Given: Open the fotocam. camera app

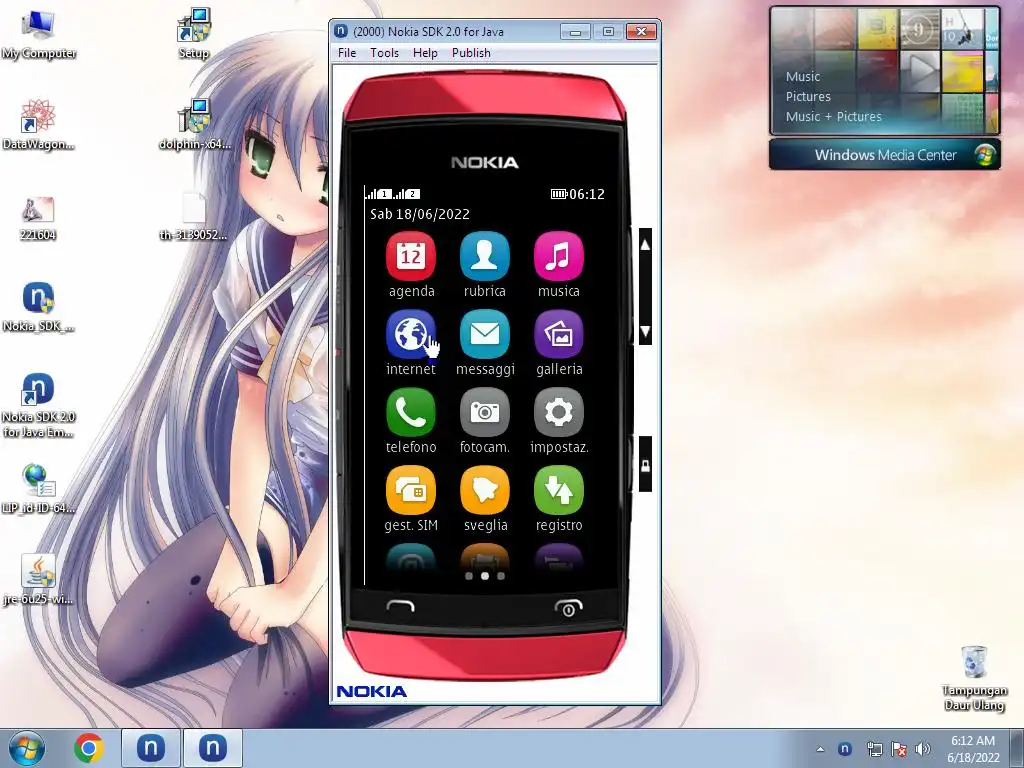Looking at the screenshot, I should [485, 411].
